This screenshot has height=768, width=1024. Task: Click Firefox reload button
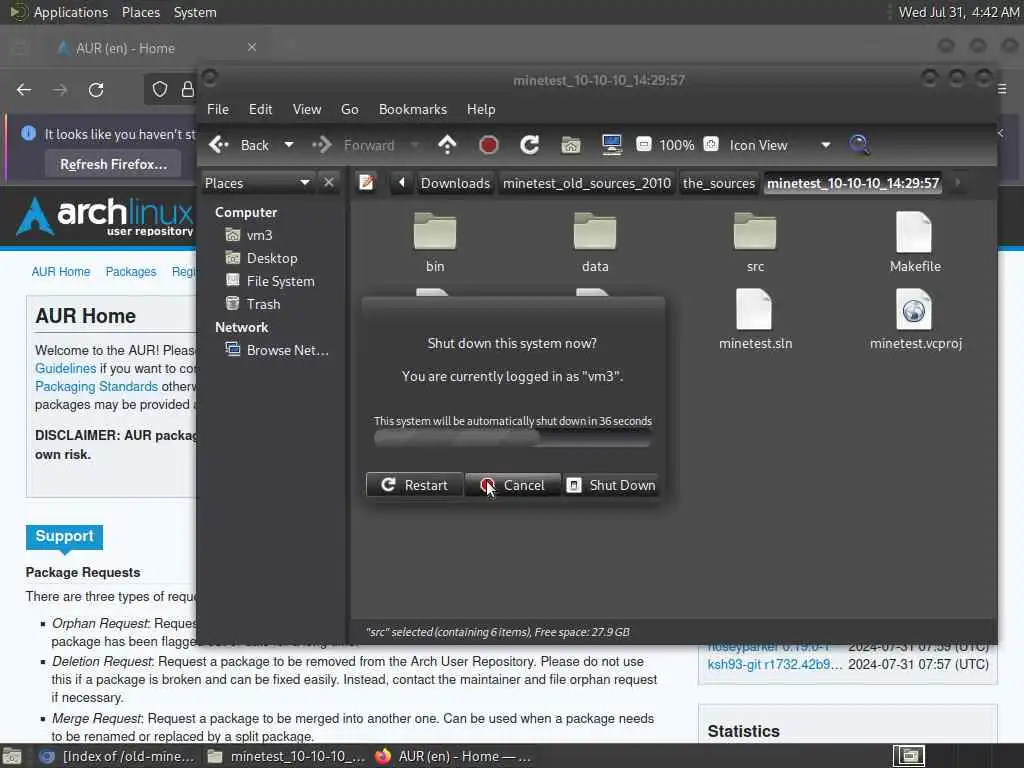tap(96, 89)
